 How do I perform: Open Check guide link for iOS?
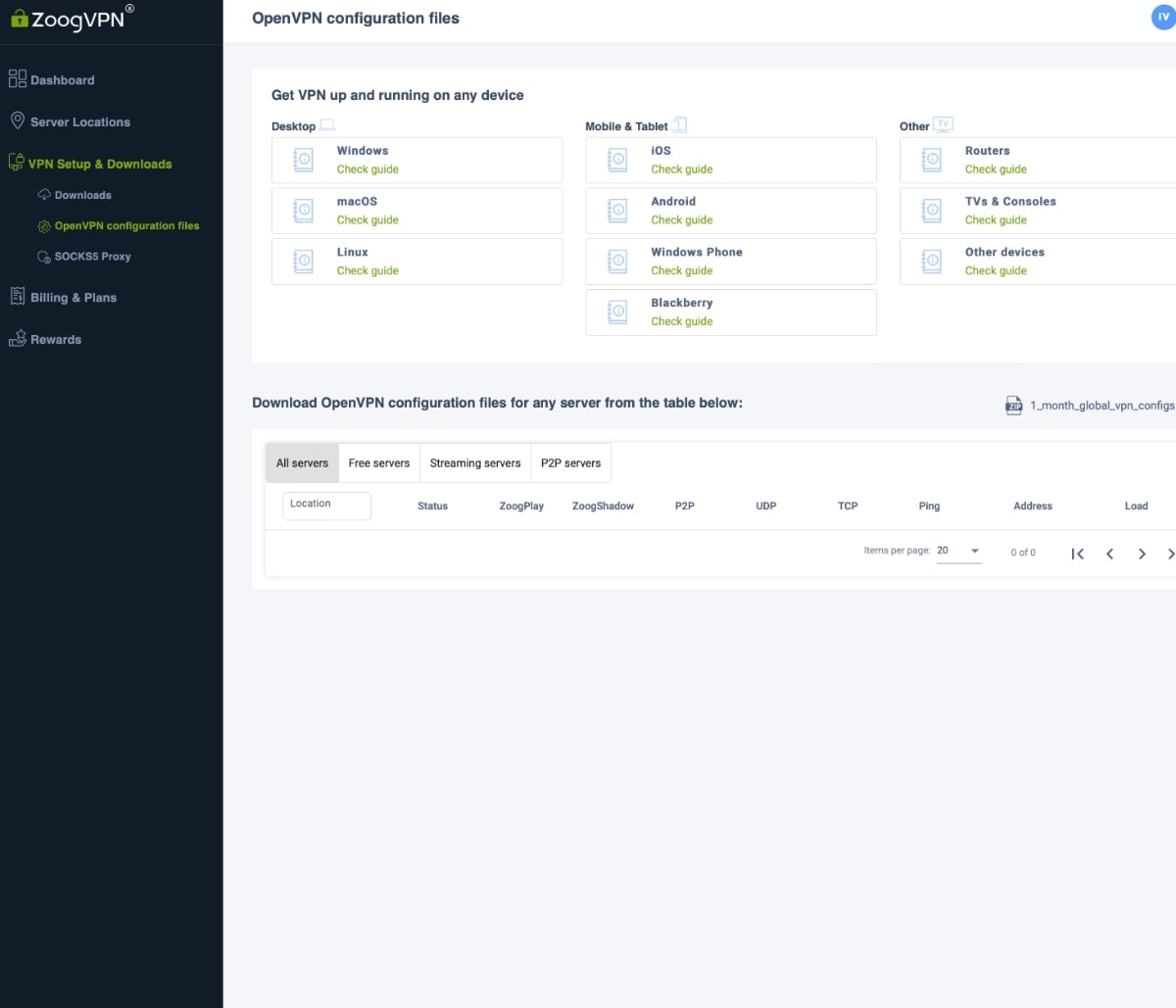click(x=682, y=169)
